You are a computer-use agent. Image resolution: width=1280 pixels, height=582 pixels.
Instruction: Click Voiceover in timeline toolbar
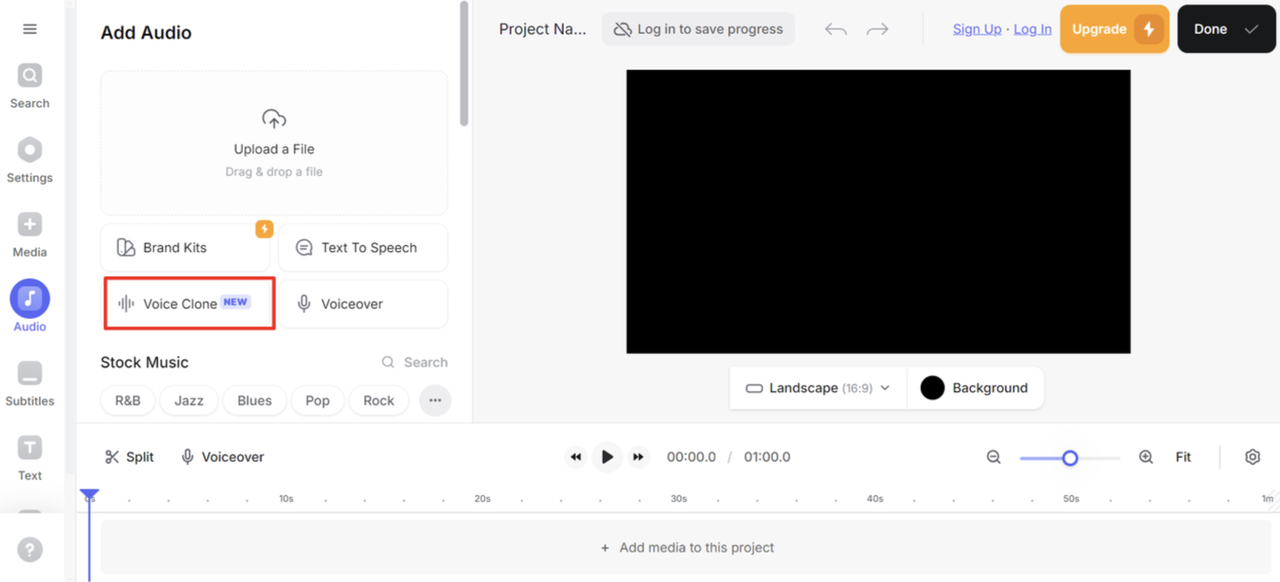pyautogui.click(x=222, y=457)
